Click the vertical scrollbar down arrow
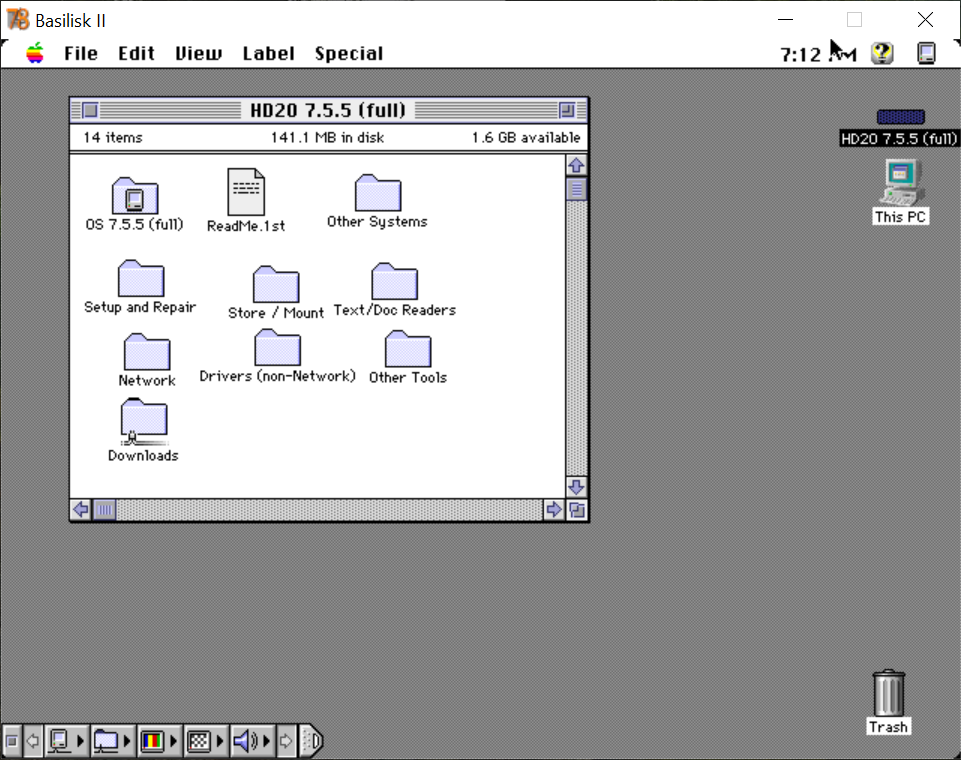Screen dimensions: 961x760 pyautogui.click(x=576, y=487)
